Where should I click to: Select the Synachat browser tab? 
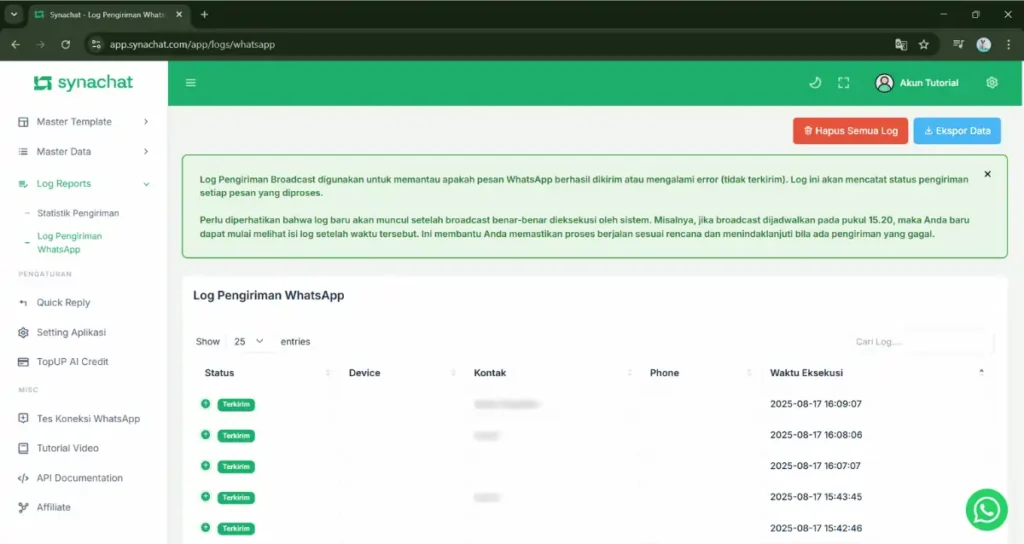pyautogui.click(x=108, y=14)
